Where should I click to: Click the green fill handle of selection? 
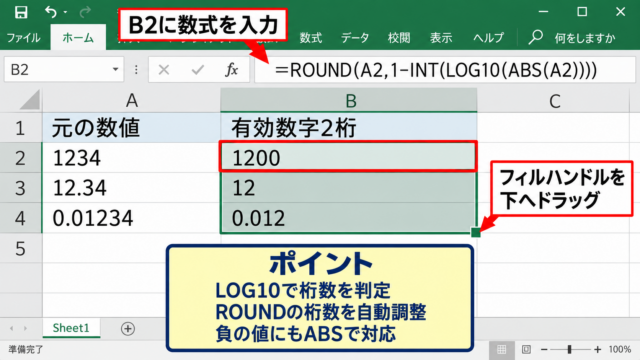point(476,232)
